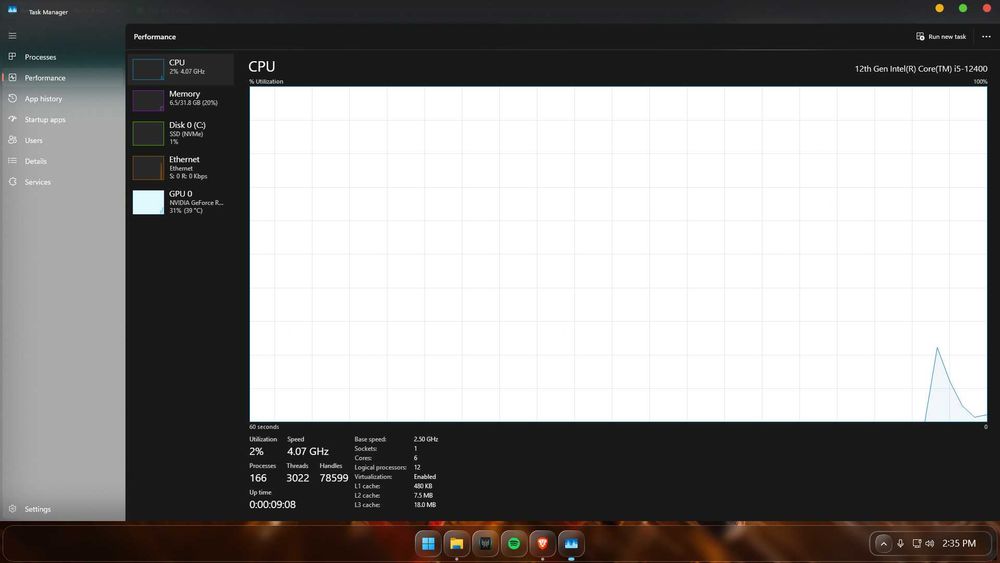Switch to App history page

(43, 99)
